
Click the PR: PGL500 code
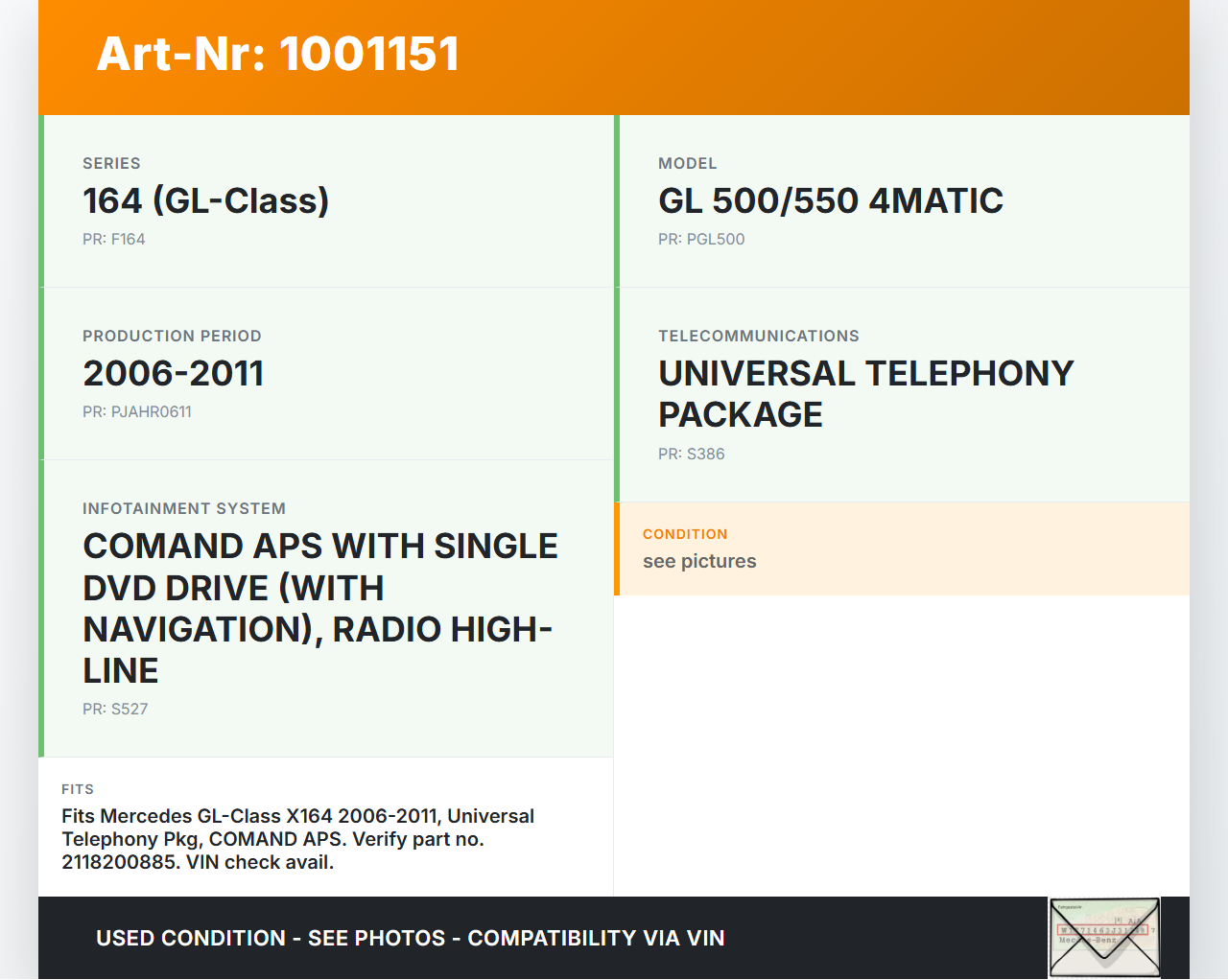[700, 240]
